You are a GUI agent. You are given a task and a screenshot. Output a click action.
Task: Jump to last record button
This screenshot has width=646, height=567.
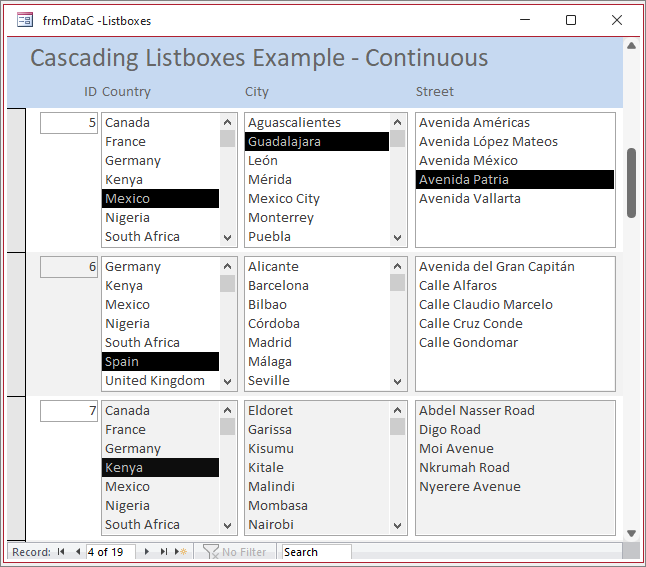click(x=164, y=552)
